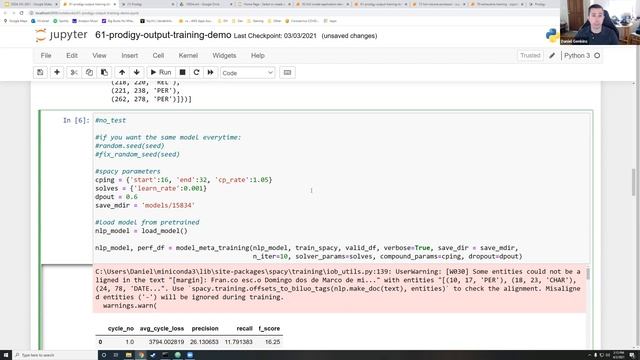
Task: Click the recall column header
Action: click(x=244, y=329)
